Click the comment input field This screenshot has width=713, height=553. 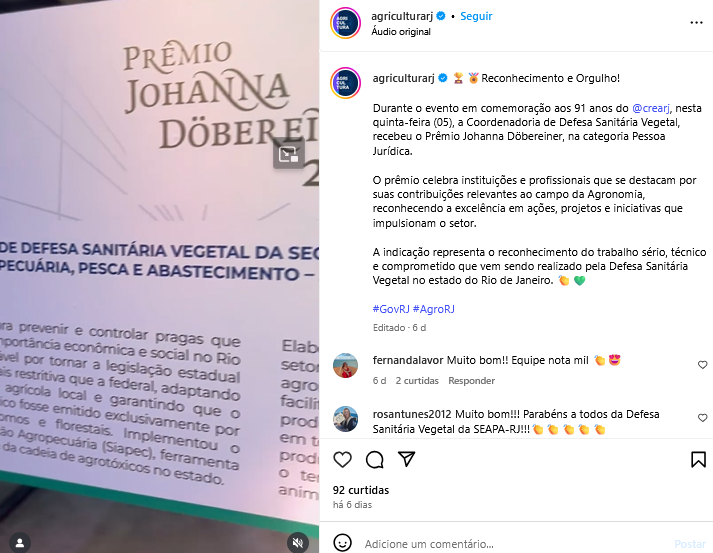click(516, 544)
